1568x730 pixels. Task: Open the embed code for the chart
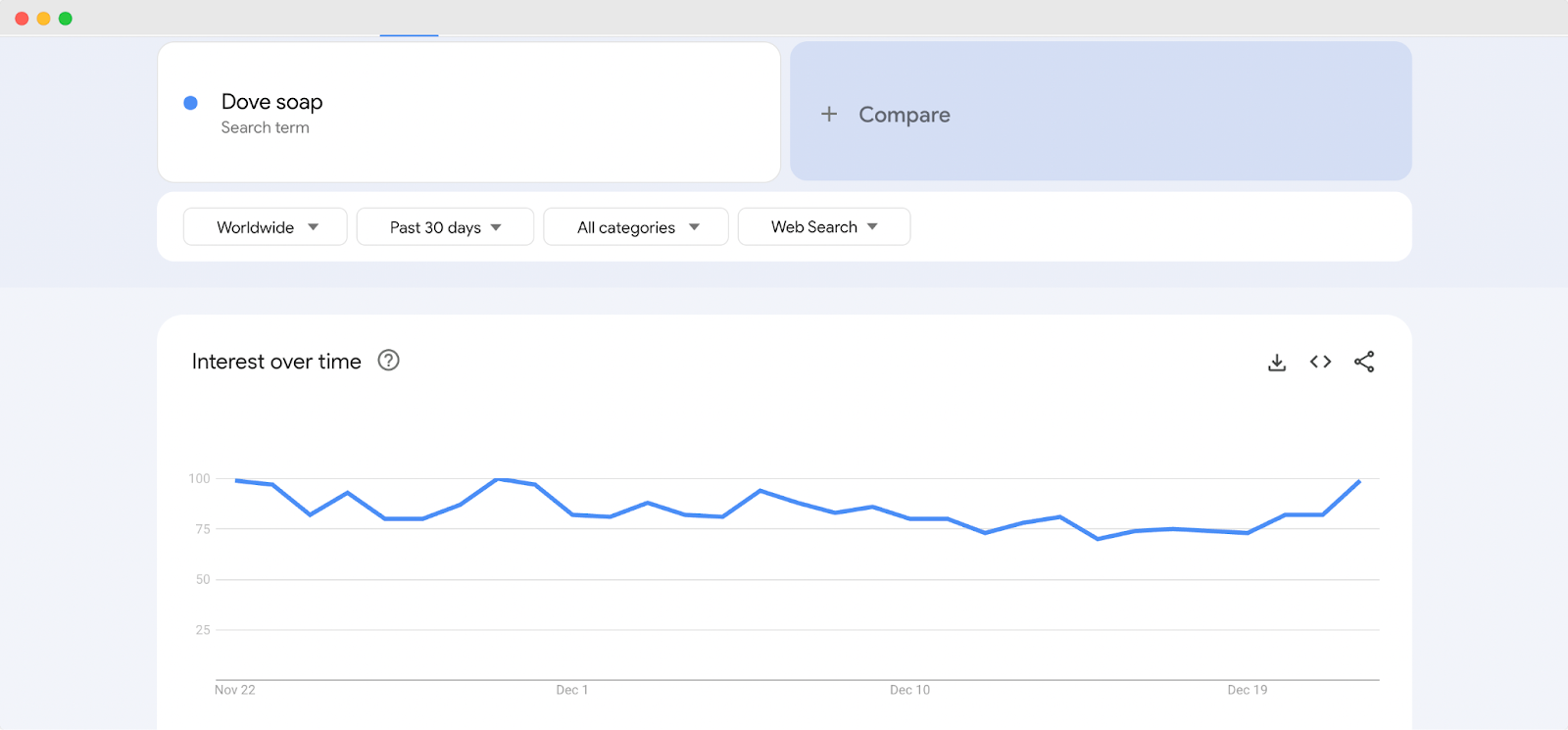tap(1320, 362)
